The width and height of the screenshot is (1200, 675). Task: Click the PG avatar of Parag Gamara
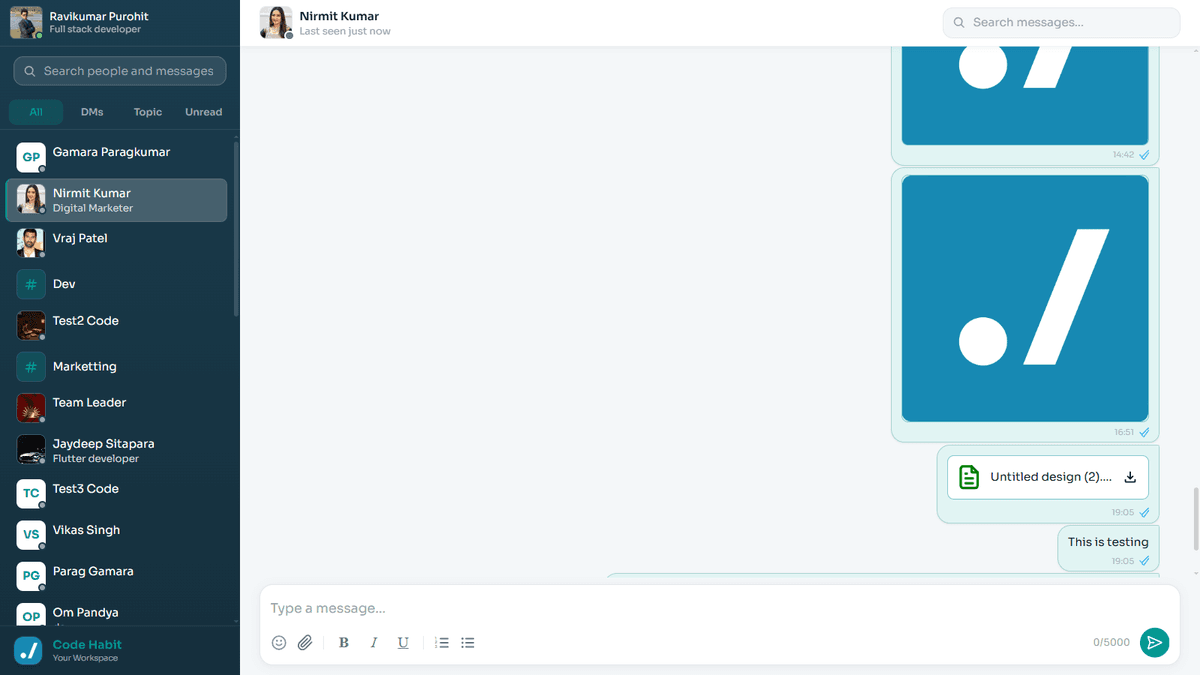31,576
